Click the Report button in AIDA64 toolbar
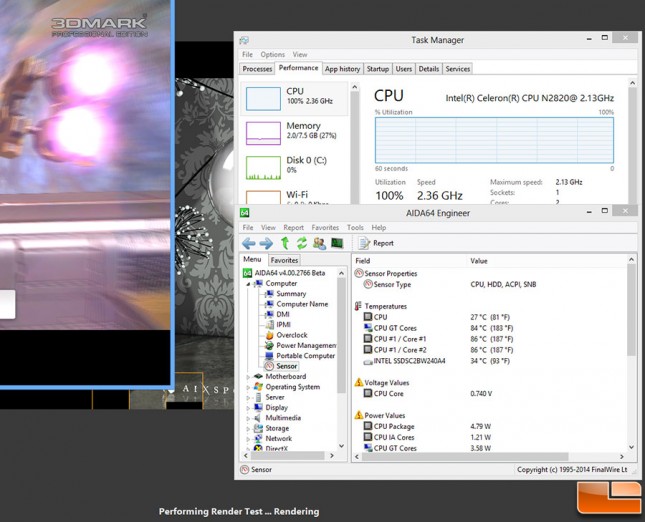 click(x=376, y=243)
